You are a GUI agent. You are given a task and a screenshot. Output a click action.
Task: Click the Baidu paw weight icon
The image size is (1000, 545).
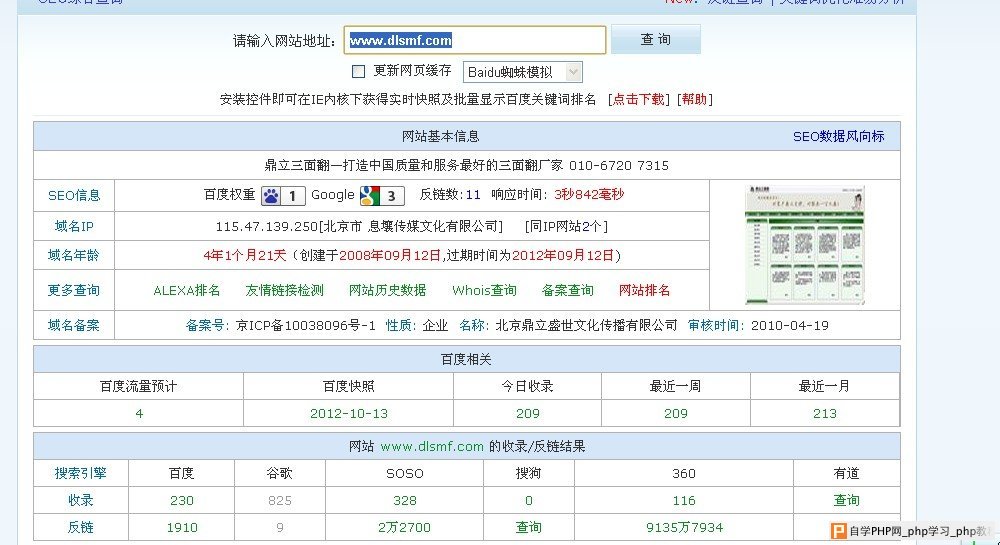[x=283, y=196]
